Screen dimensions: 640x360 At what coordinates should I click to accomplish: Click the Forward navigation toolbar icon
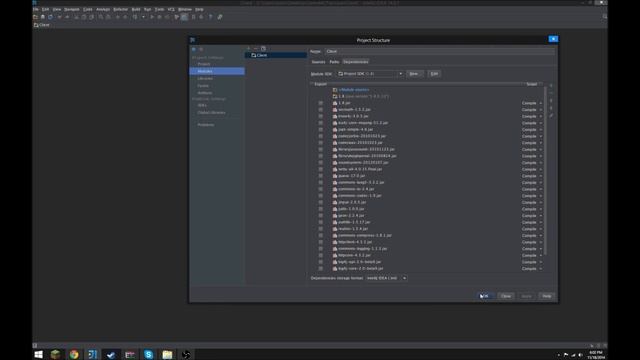[125, 17]
